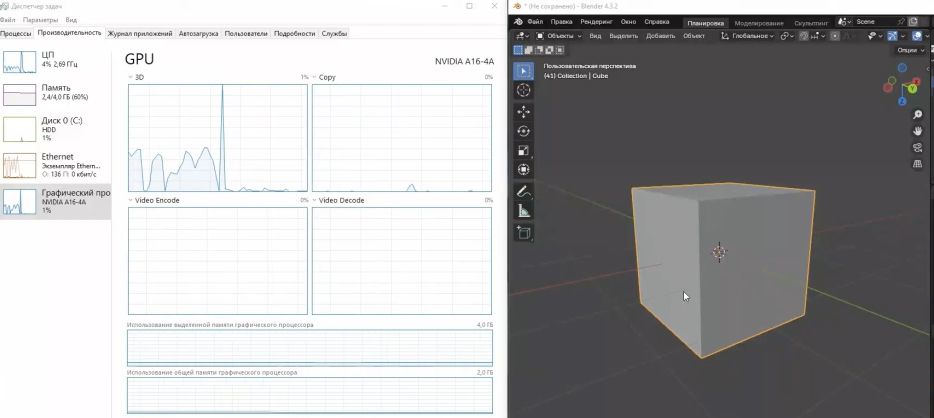Toggle camera view icon
Viewport: 934px width, 418px height.
(917, 148)
